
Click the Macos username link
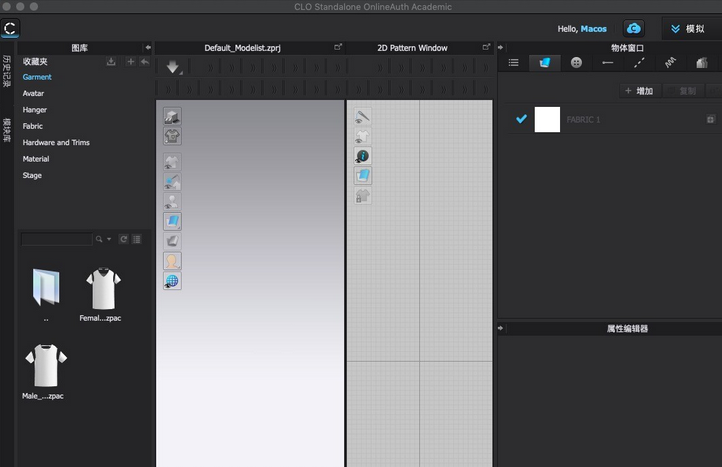click(594, 29)
